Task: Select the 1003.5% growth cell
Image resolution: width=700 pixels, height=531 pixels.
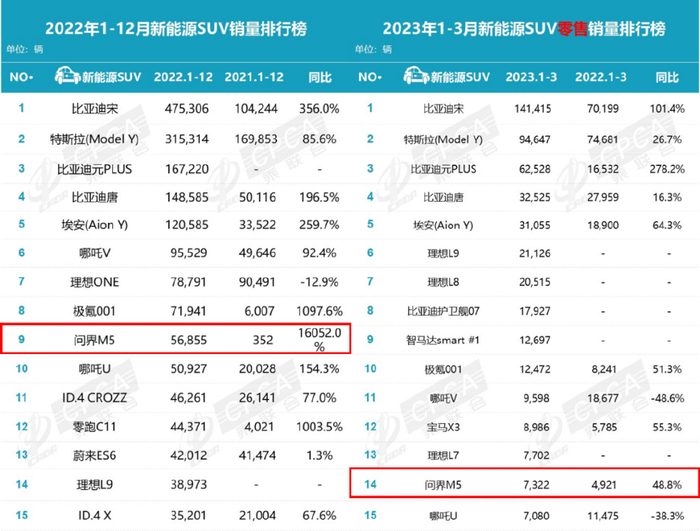Action: pyautogui.click(x=319, y=427)
